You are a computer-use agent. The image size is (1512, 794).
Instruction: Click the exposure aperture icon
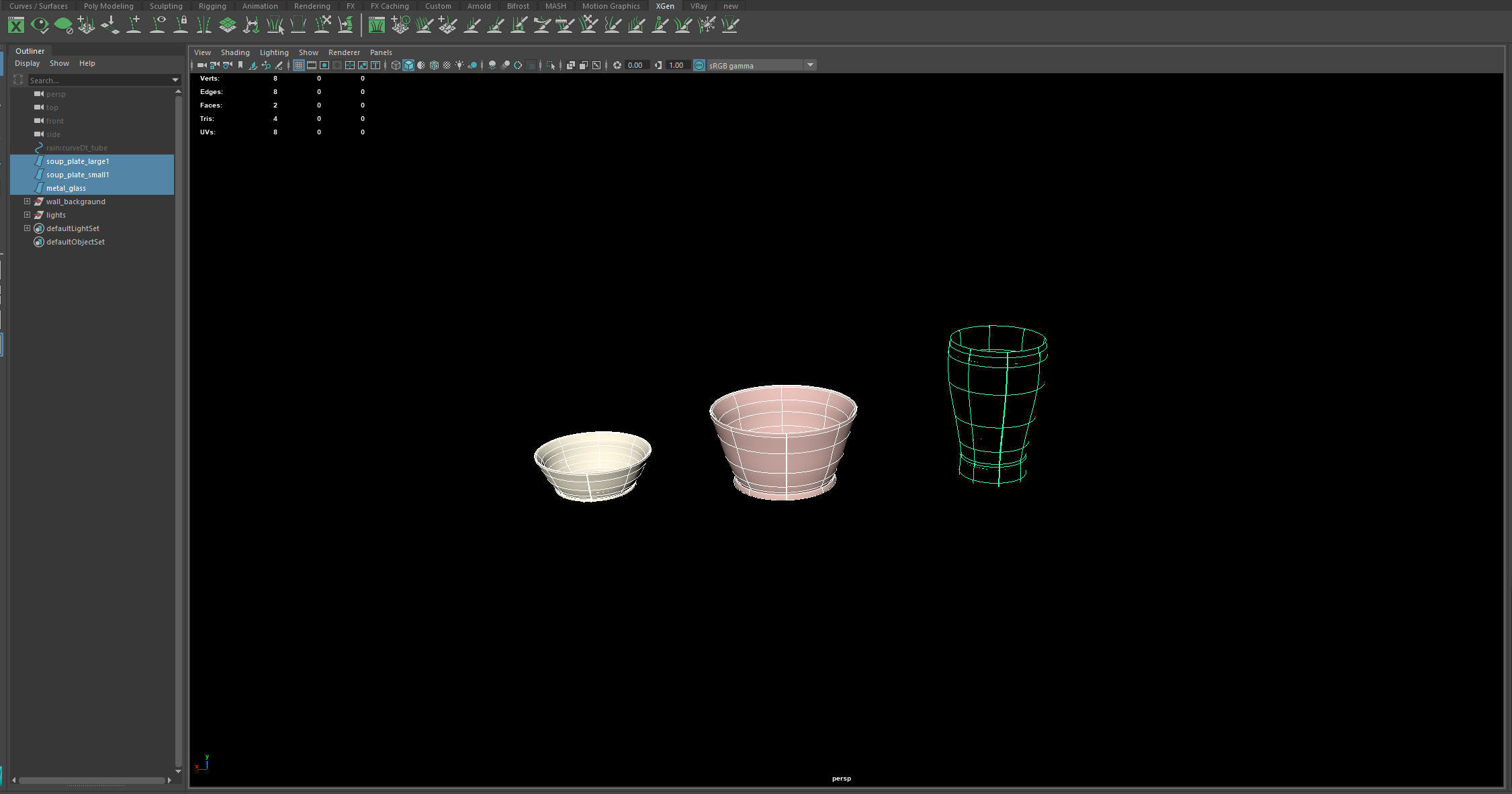click(617, 65)
